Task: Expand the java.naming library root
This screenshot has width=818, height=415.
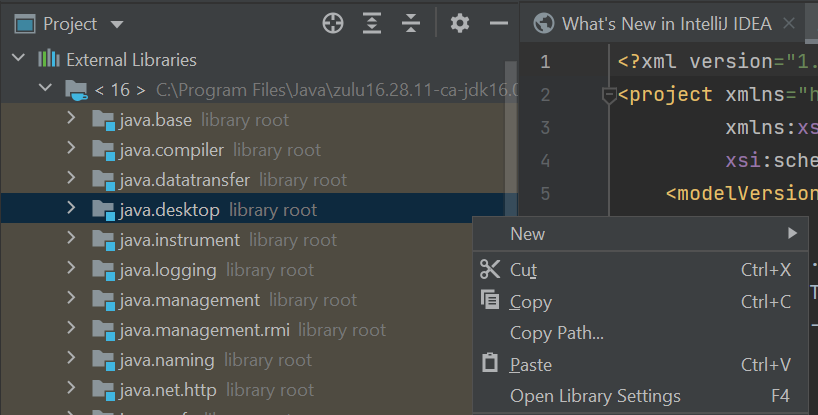Action: (71, 358)
